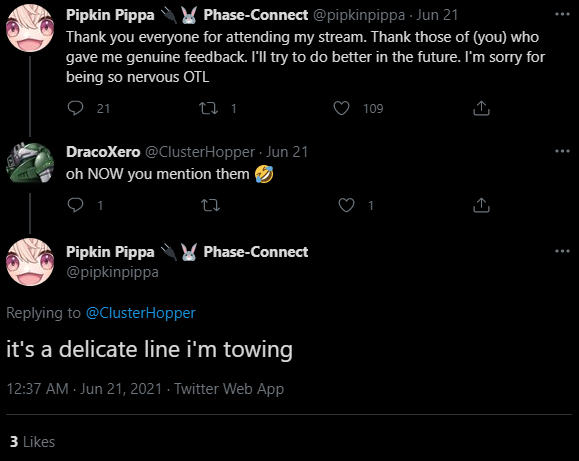Like DracoXero's tweet
The height and width of the screenshot is (461, 579).
[x=346, y=205]
